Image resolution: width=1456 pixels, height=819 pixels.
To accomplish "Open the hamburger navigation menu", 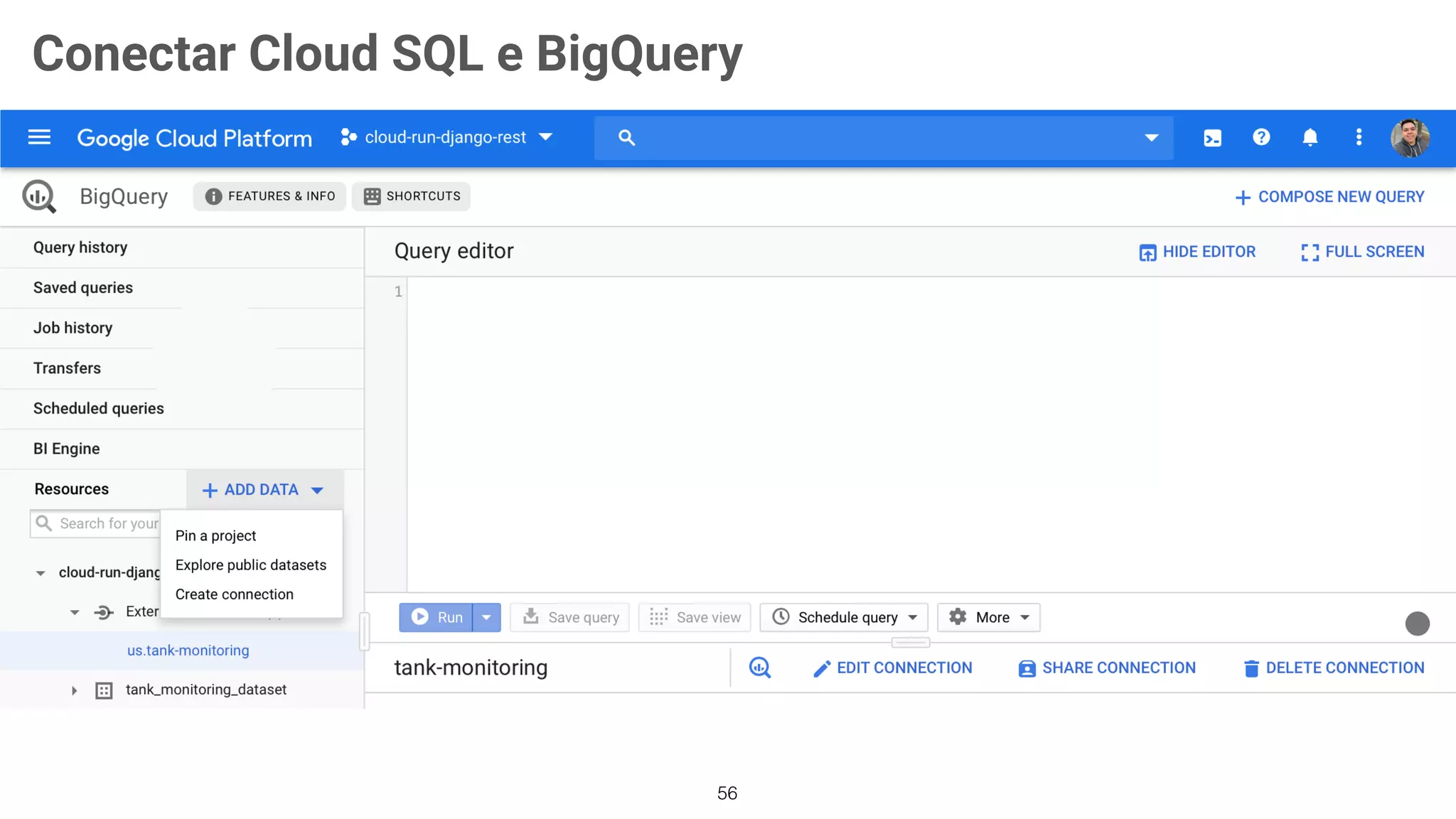I will click(39, 137).
